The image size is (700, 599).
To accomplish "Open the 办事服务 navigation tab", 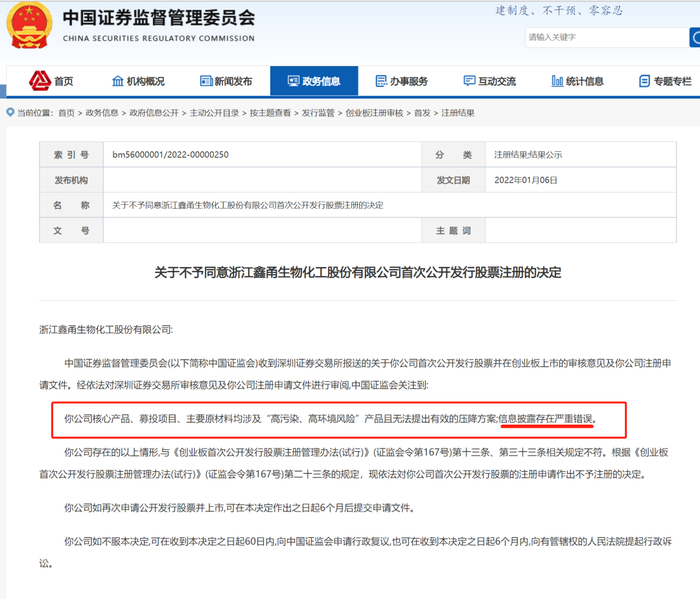I will 402,81.
